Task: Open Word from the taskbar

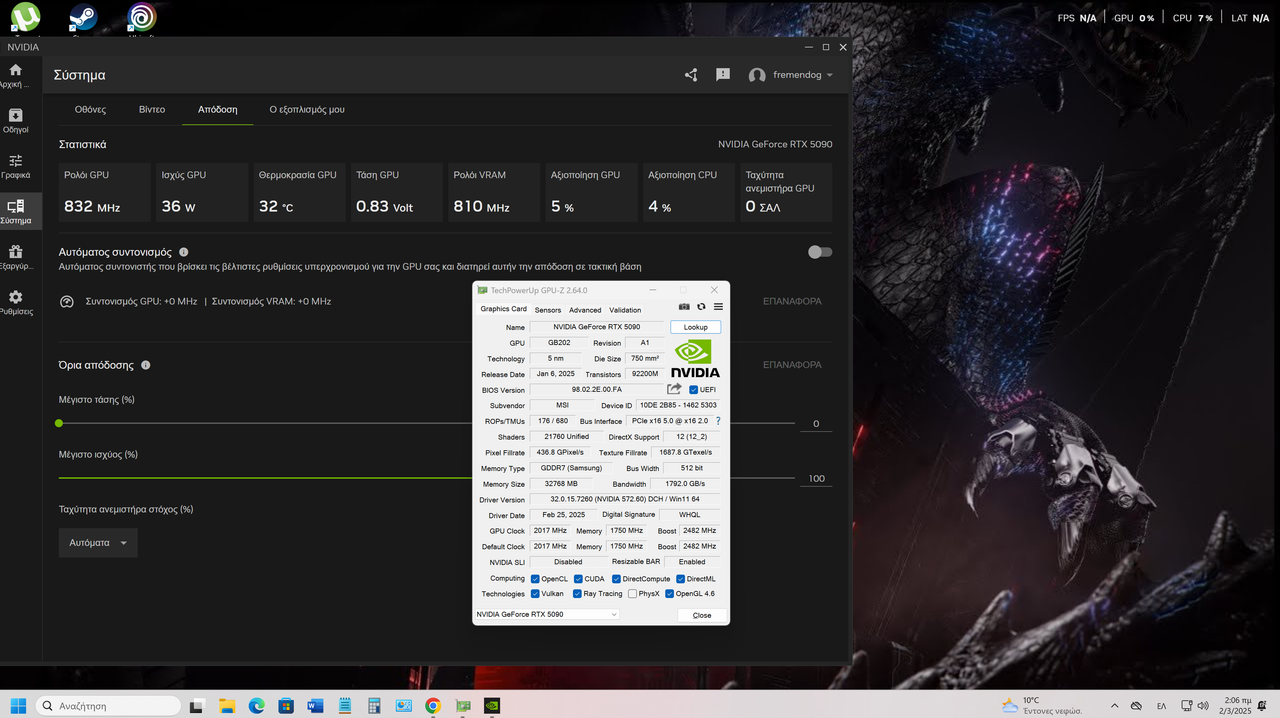Action: 315,705
